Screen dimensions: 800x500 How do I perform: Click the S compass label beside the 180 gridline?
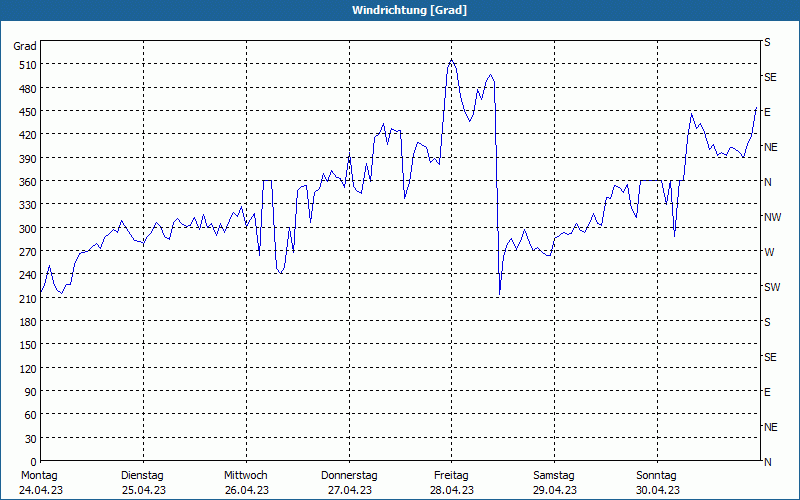(x=767, y=322)
